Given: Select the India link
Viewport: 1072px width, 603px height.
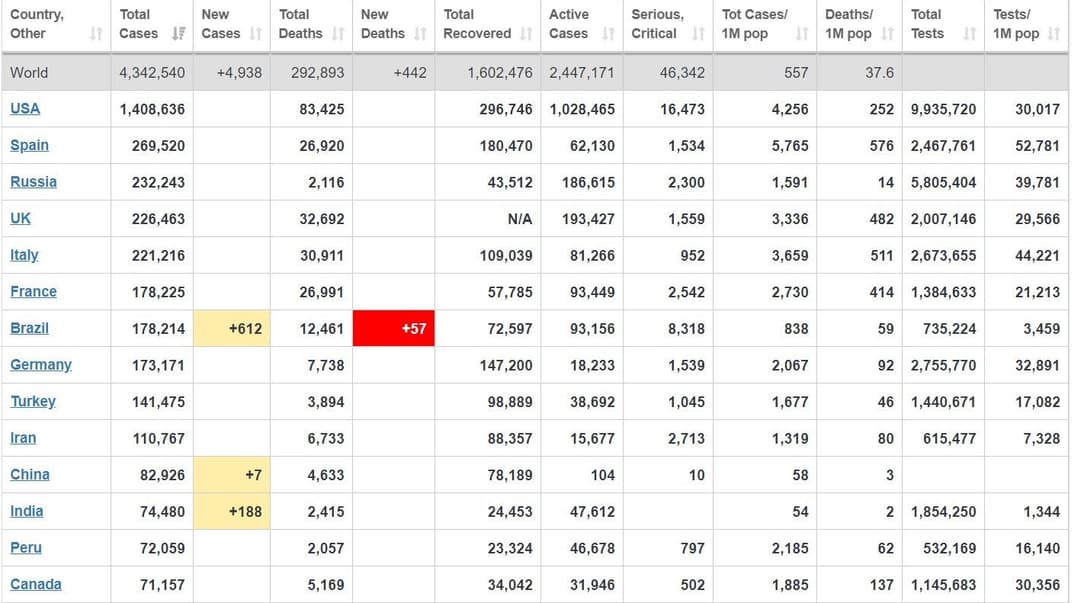Looking at the screenshot, I should point(27,511).
